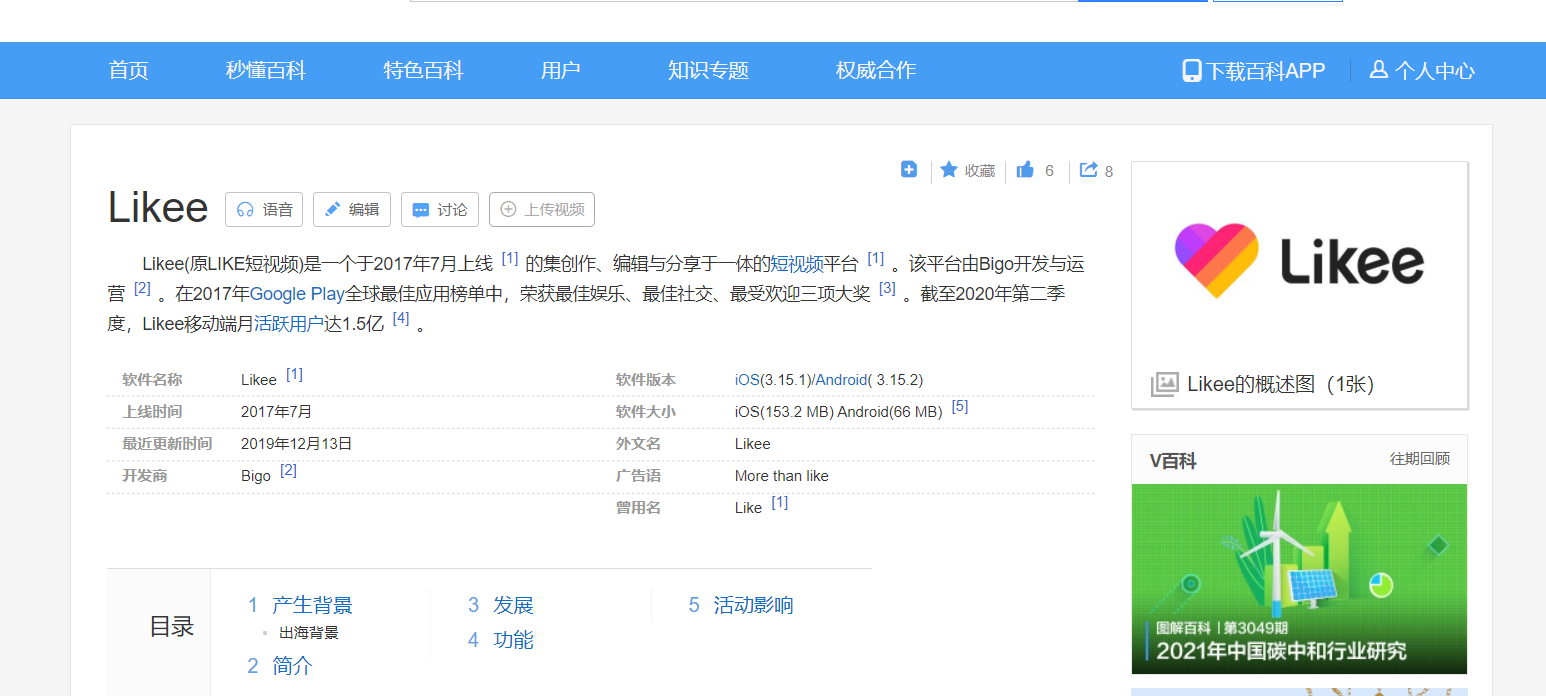Follow the 活跃用户 hyperlink

(289, 324)
